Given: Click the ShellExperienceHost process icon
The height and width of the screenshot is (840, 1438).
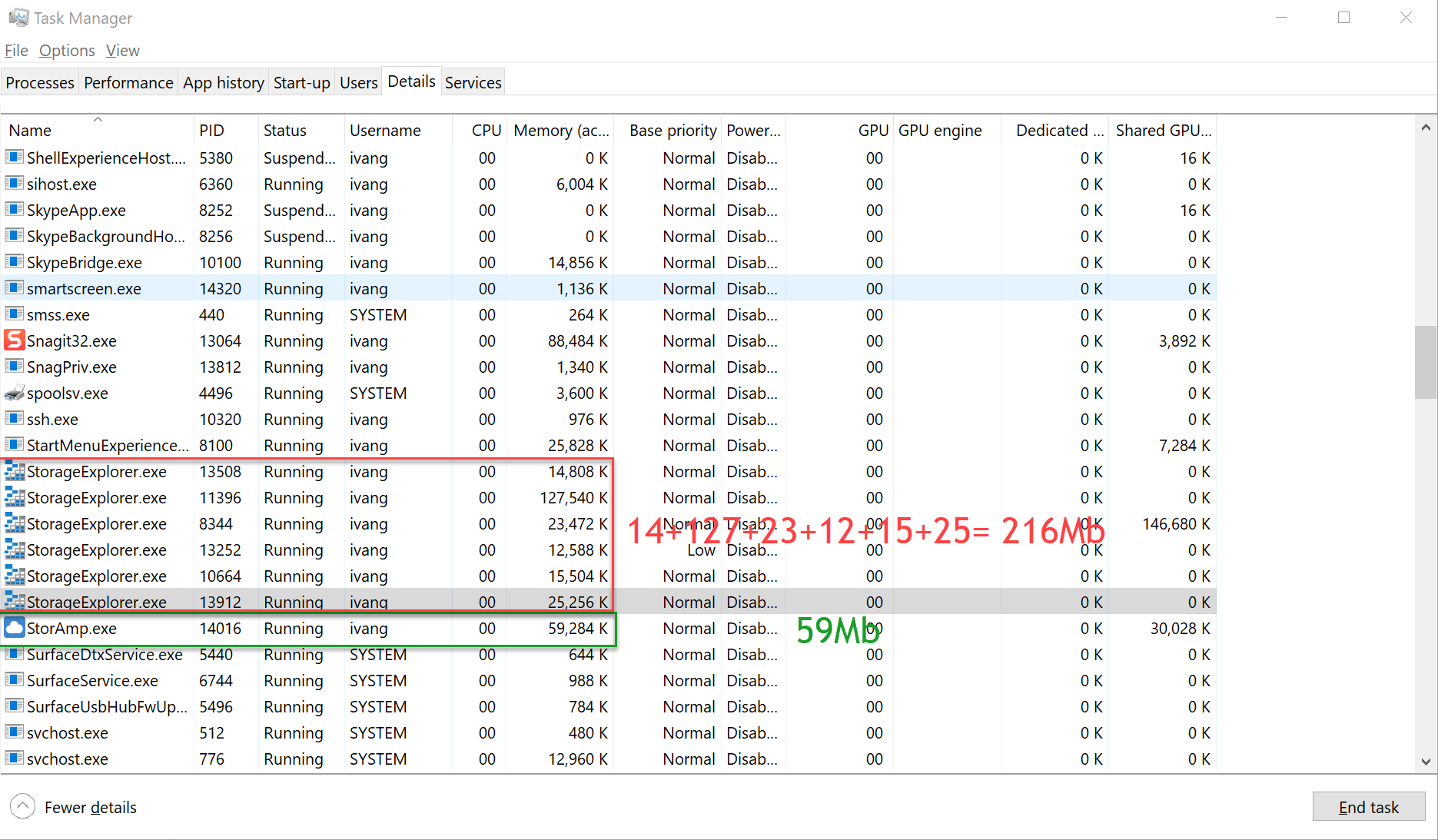Looking at the screenshot, I should tap(14, 157).
